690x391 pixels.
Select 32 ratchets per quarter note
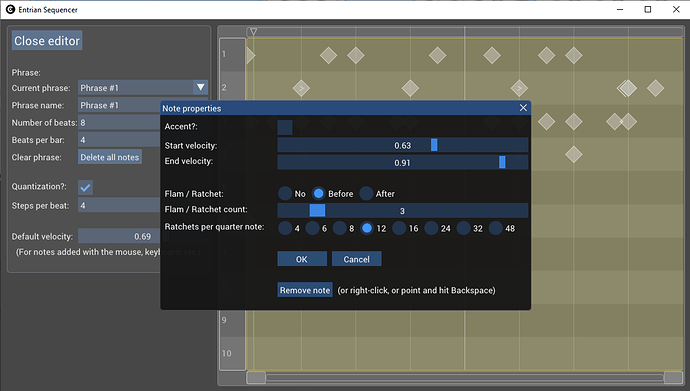[463, 228]
